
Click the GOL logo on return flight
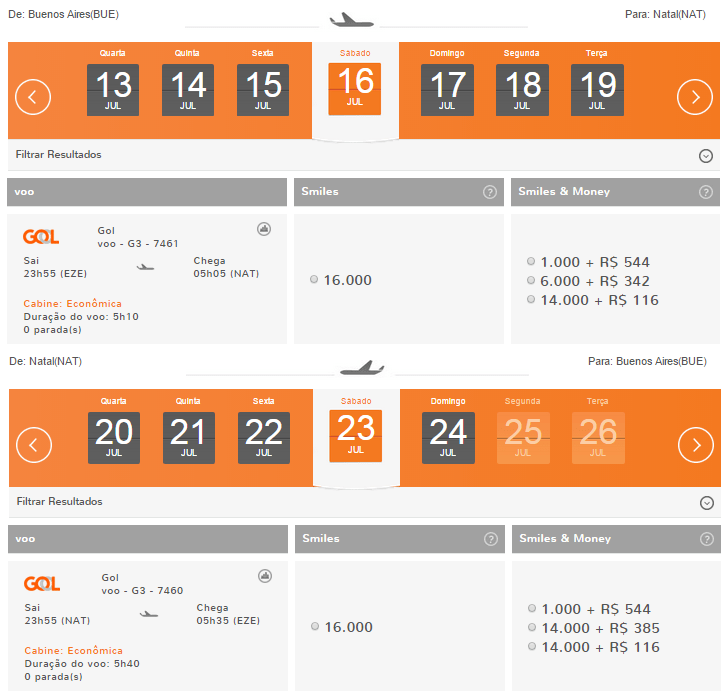pos(42,583)
